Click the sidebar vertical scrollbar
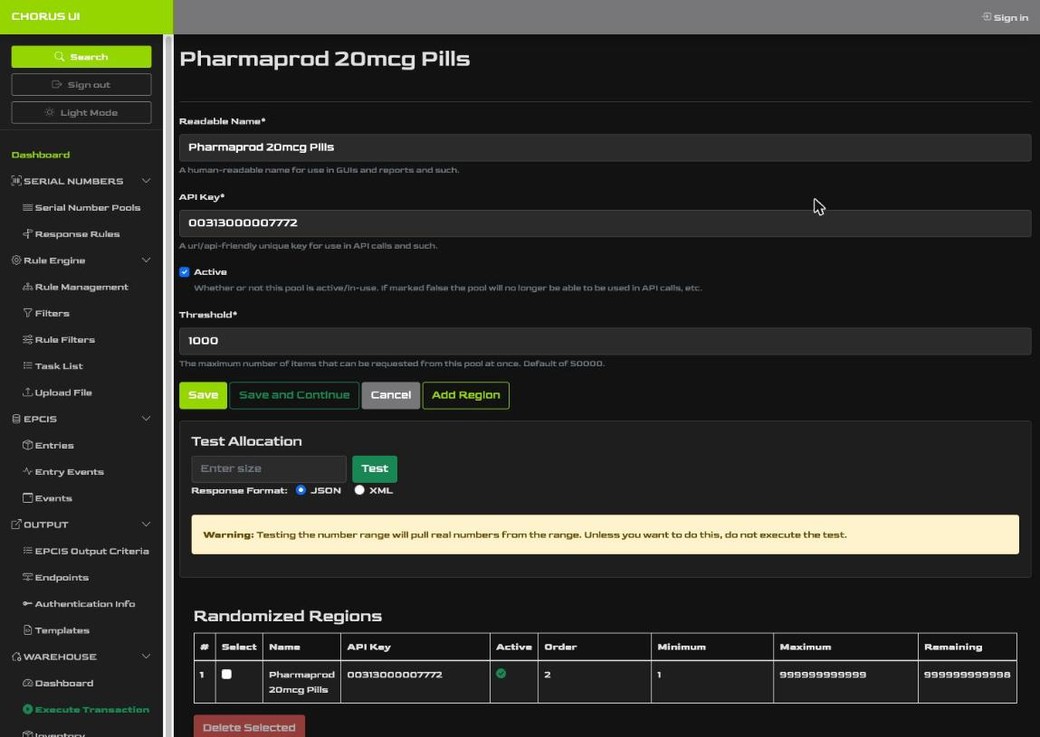 click(x=168, y=385)
